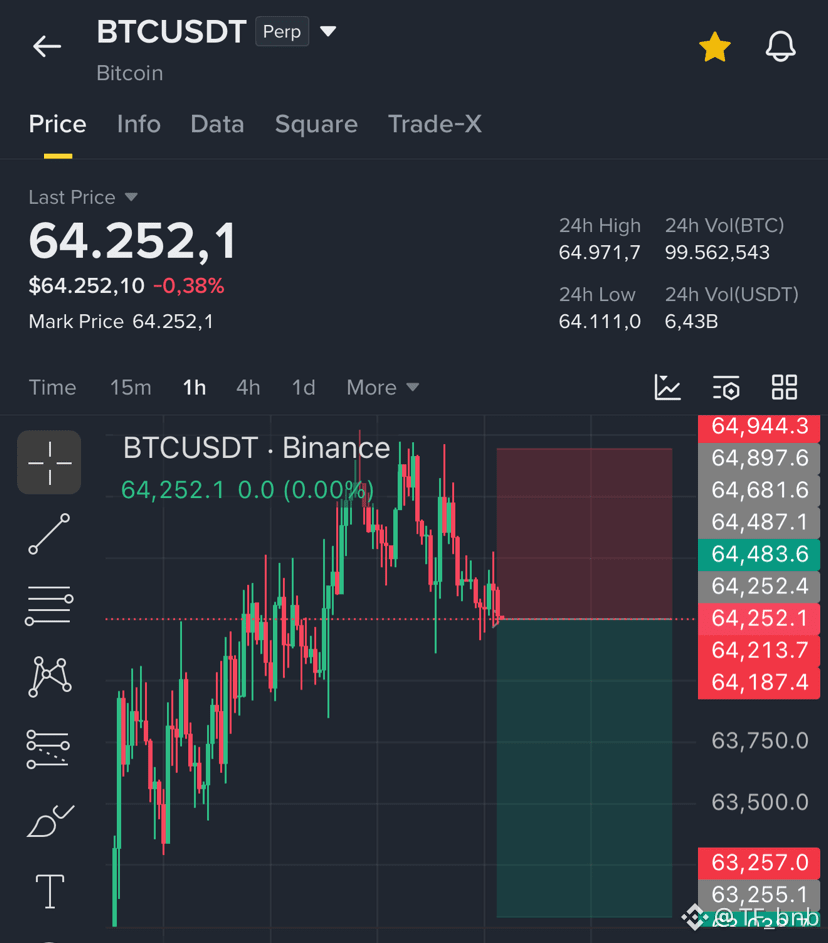Open the Square tab

point(316,124)
